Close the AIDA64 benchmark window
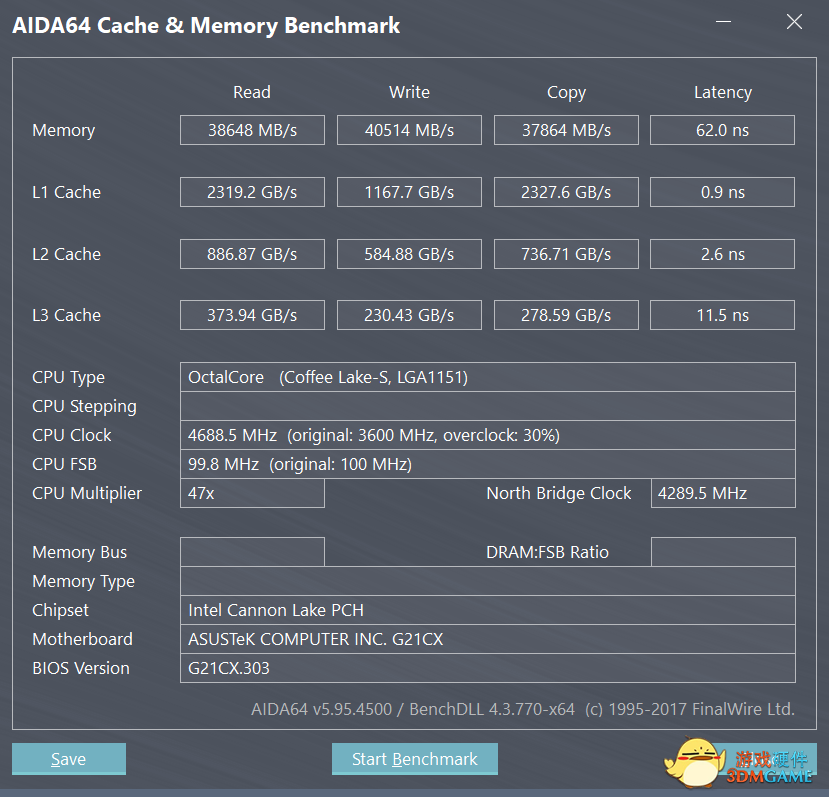Image resolution: width=829 pixels, height=797 pixels. [794, 22]
